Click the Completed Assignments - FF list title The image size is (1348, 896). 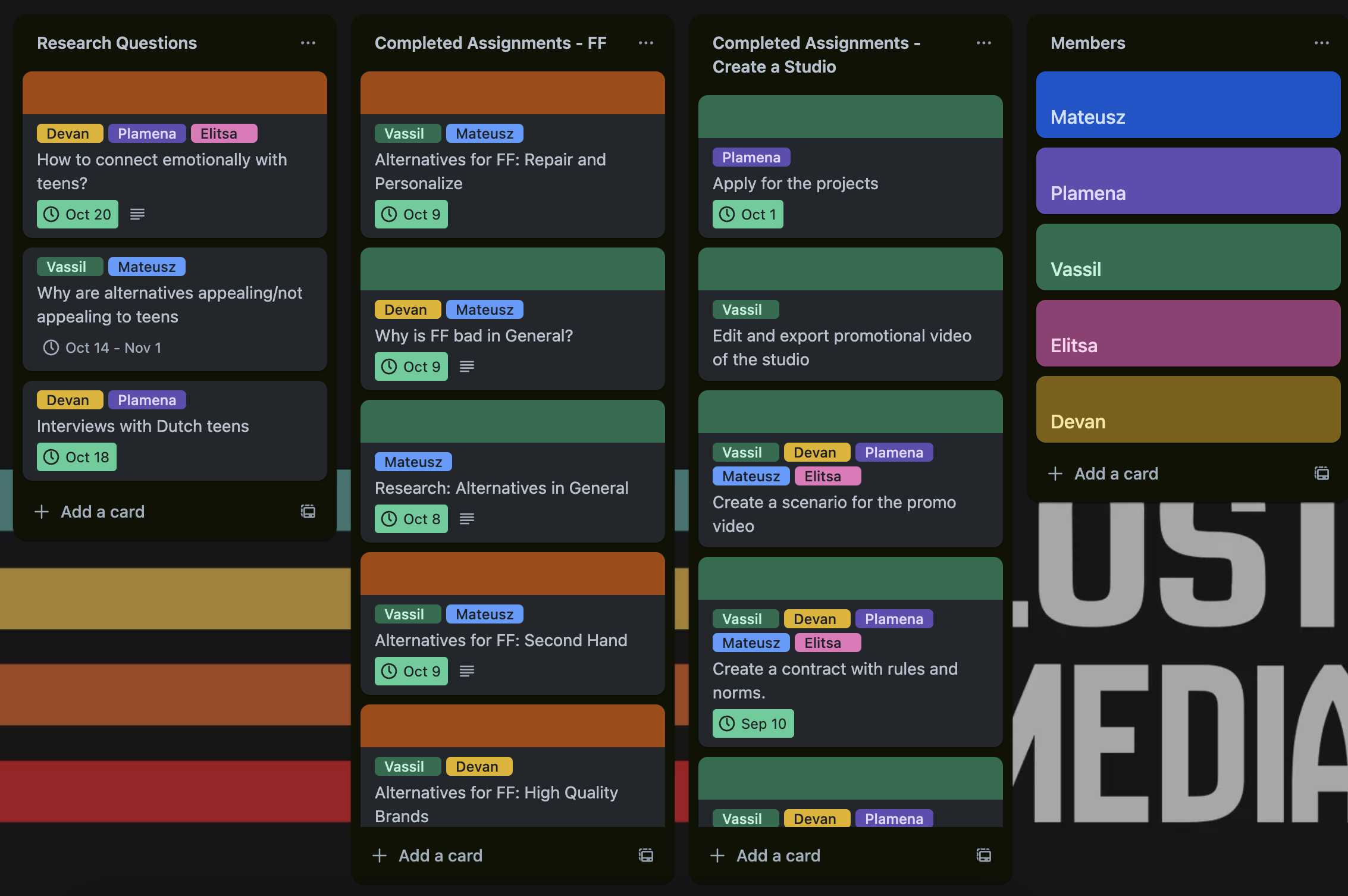pyautogui.click(x=491, y=43)
